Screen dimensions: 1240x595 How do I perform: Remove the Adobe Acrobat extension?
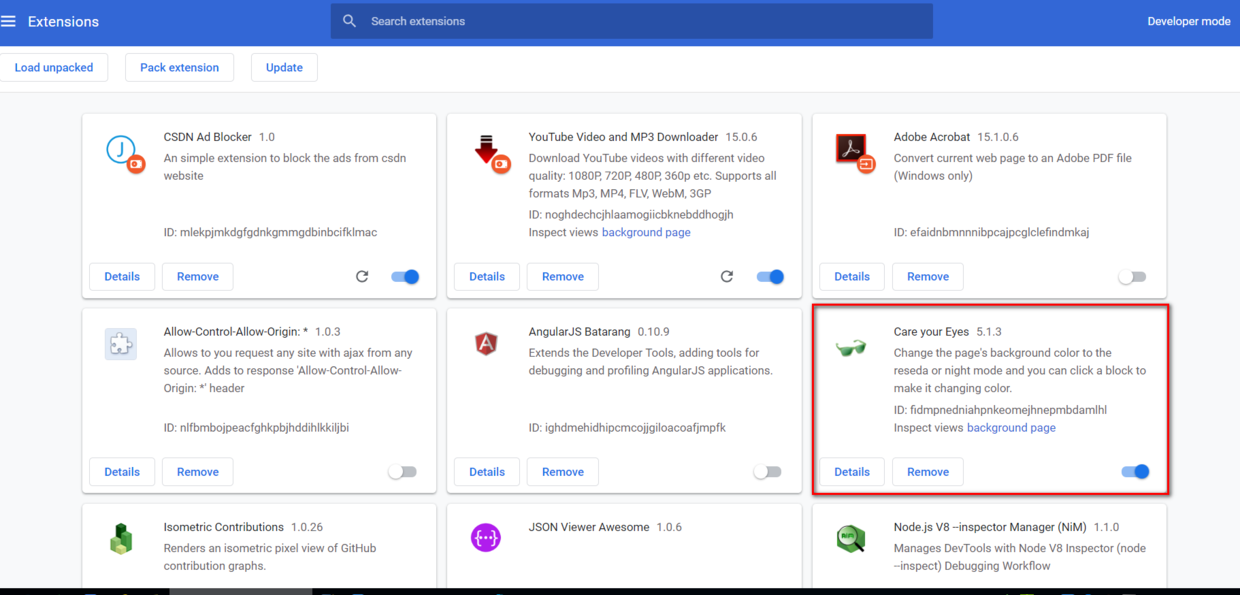(928, 277)
